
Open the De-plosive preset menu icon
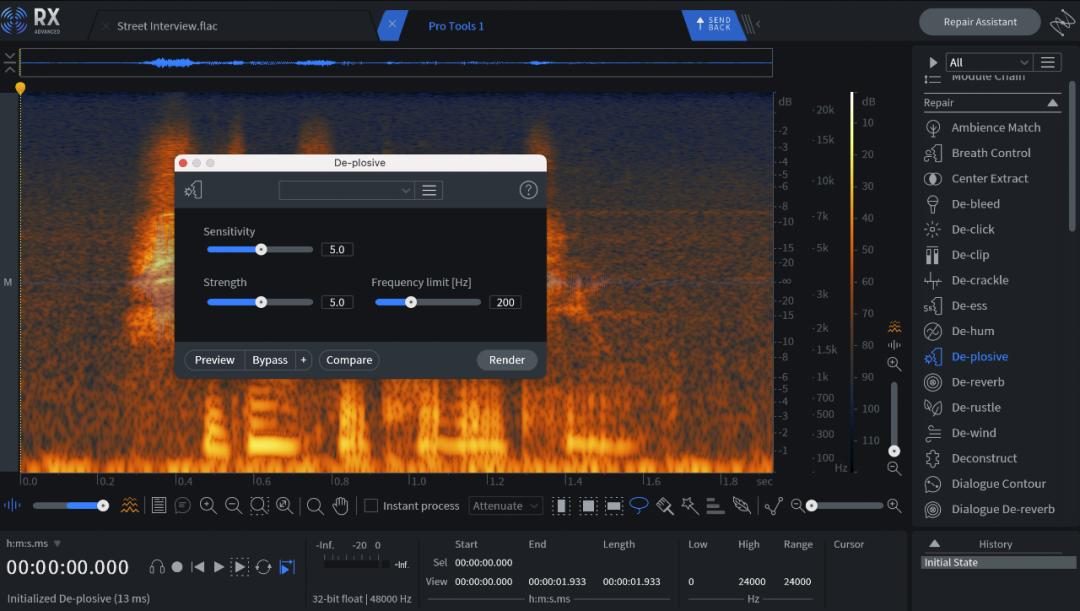[429, 190]
